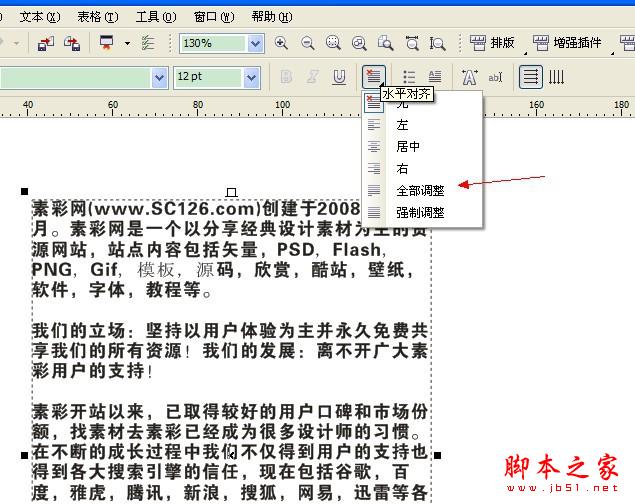
Task: Click Zoom to Page icon
Action: point(385,43)
